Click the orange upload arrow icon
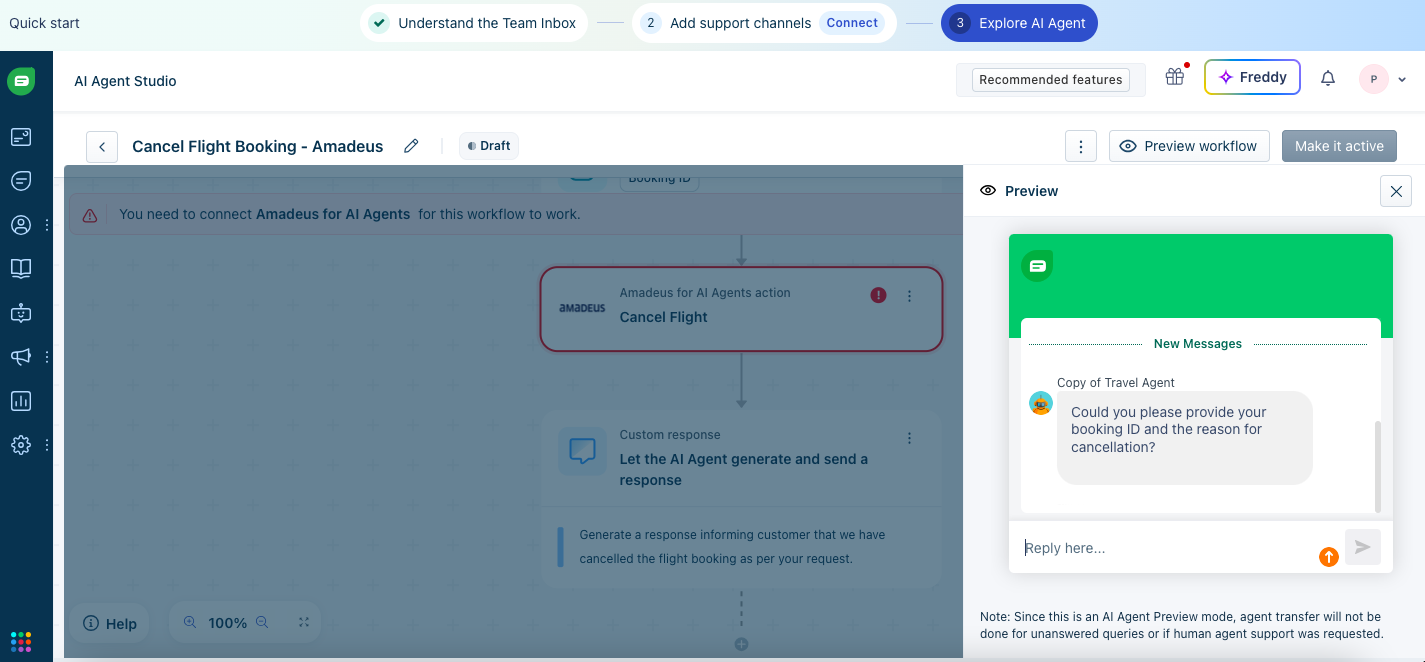This screenshot has height=662, width=1425. coord(1329,557)
